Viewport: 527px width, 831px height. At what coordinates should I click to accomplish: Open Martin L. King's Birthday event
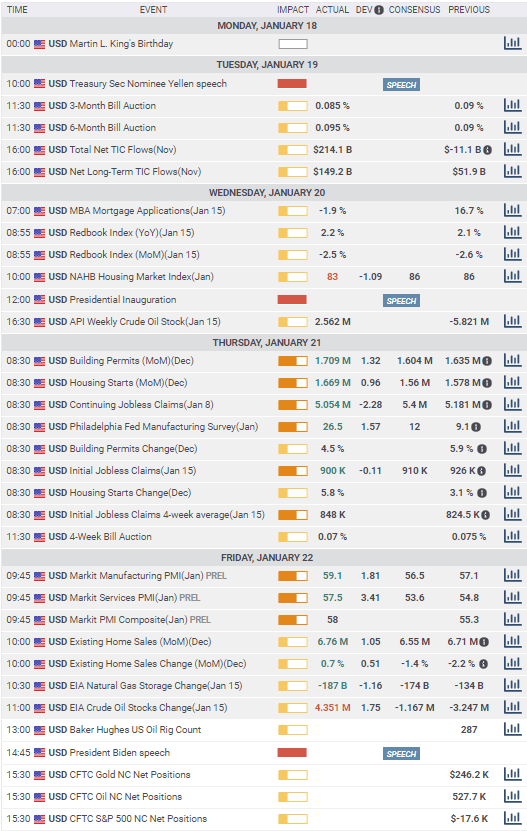pyautogui.click(x=121, y=44)
